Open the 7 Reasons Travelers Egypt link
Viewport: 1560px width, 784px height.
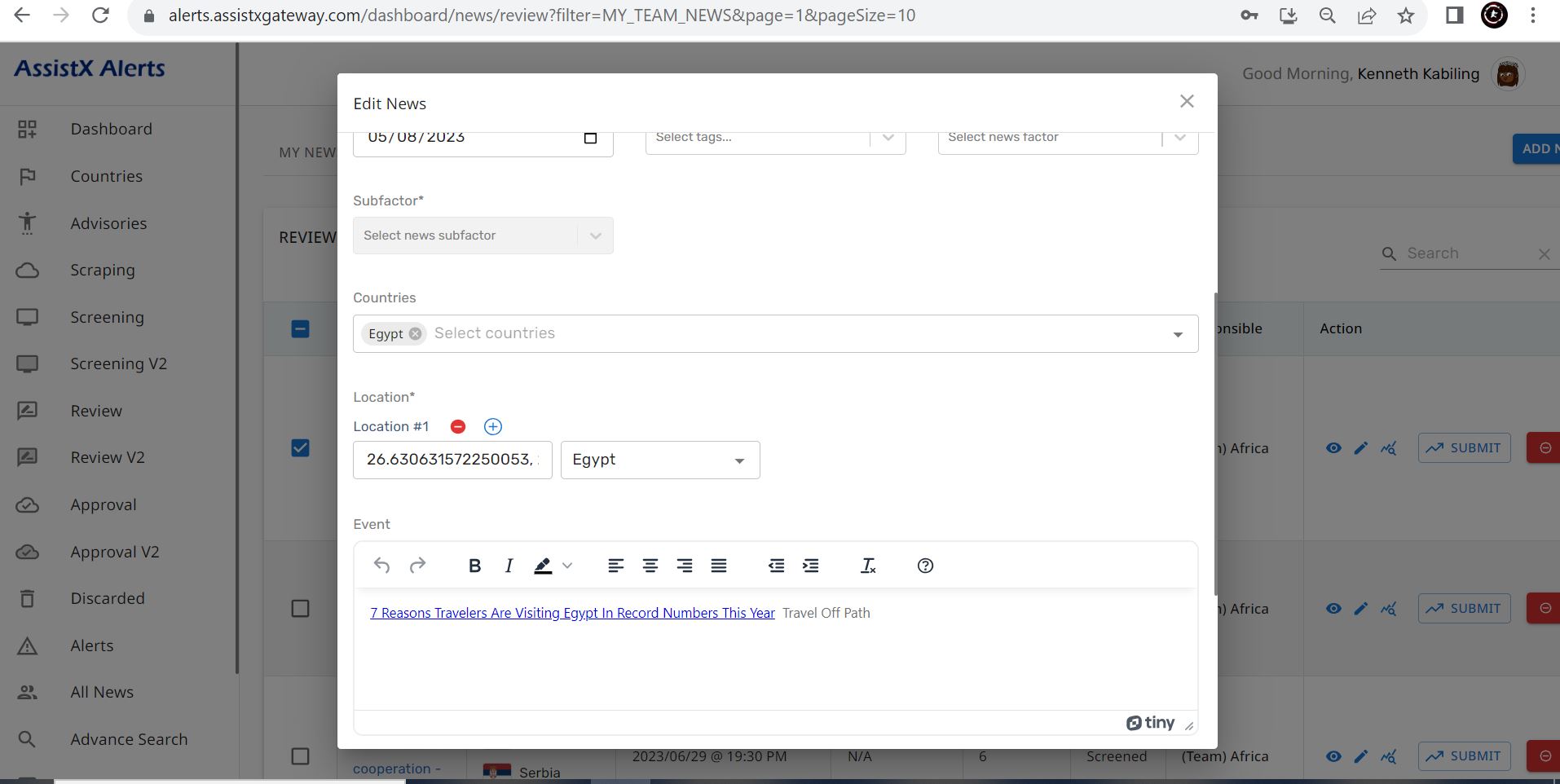(572, 613)
